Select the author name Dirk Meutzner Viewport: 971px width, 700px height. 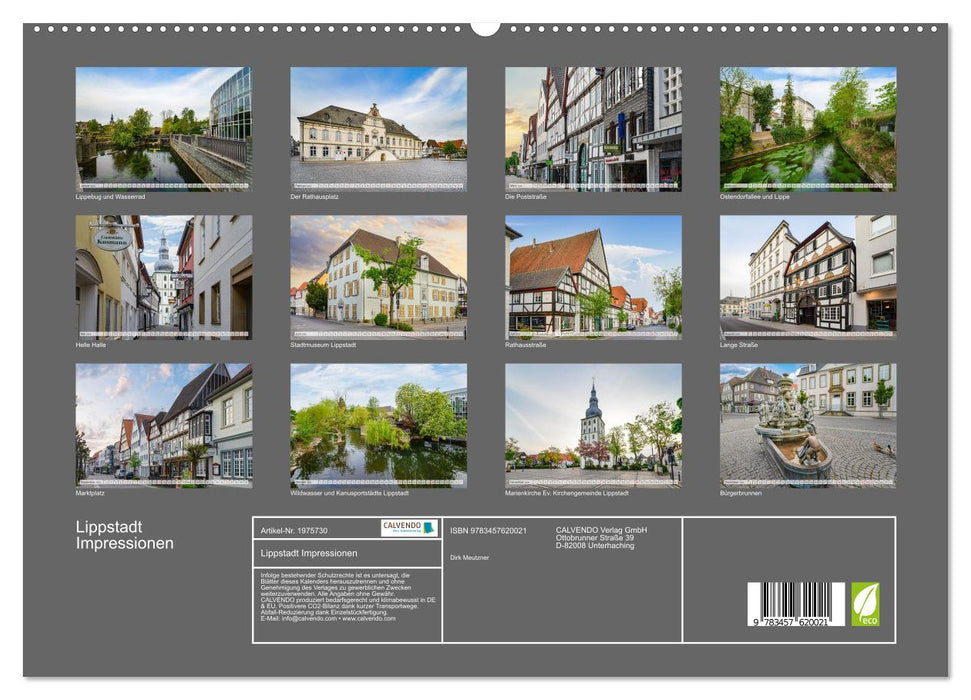point(471,557)
